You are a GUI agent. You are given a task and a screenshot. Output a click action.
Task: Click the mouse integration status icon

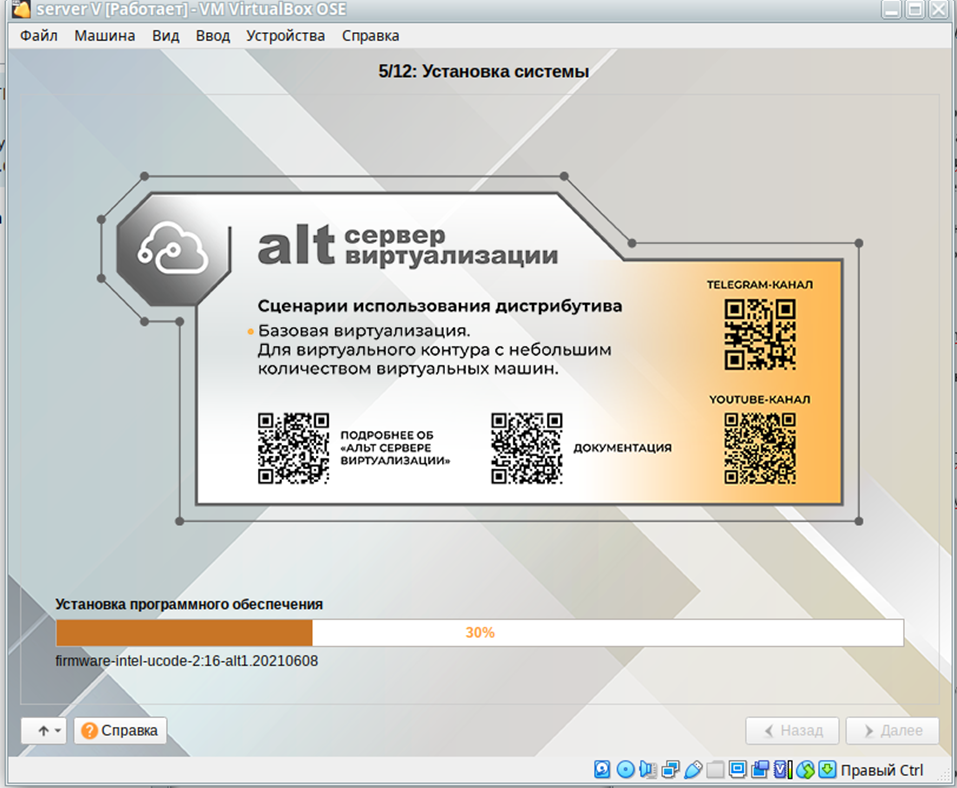(x=805, y=769)
